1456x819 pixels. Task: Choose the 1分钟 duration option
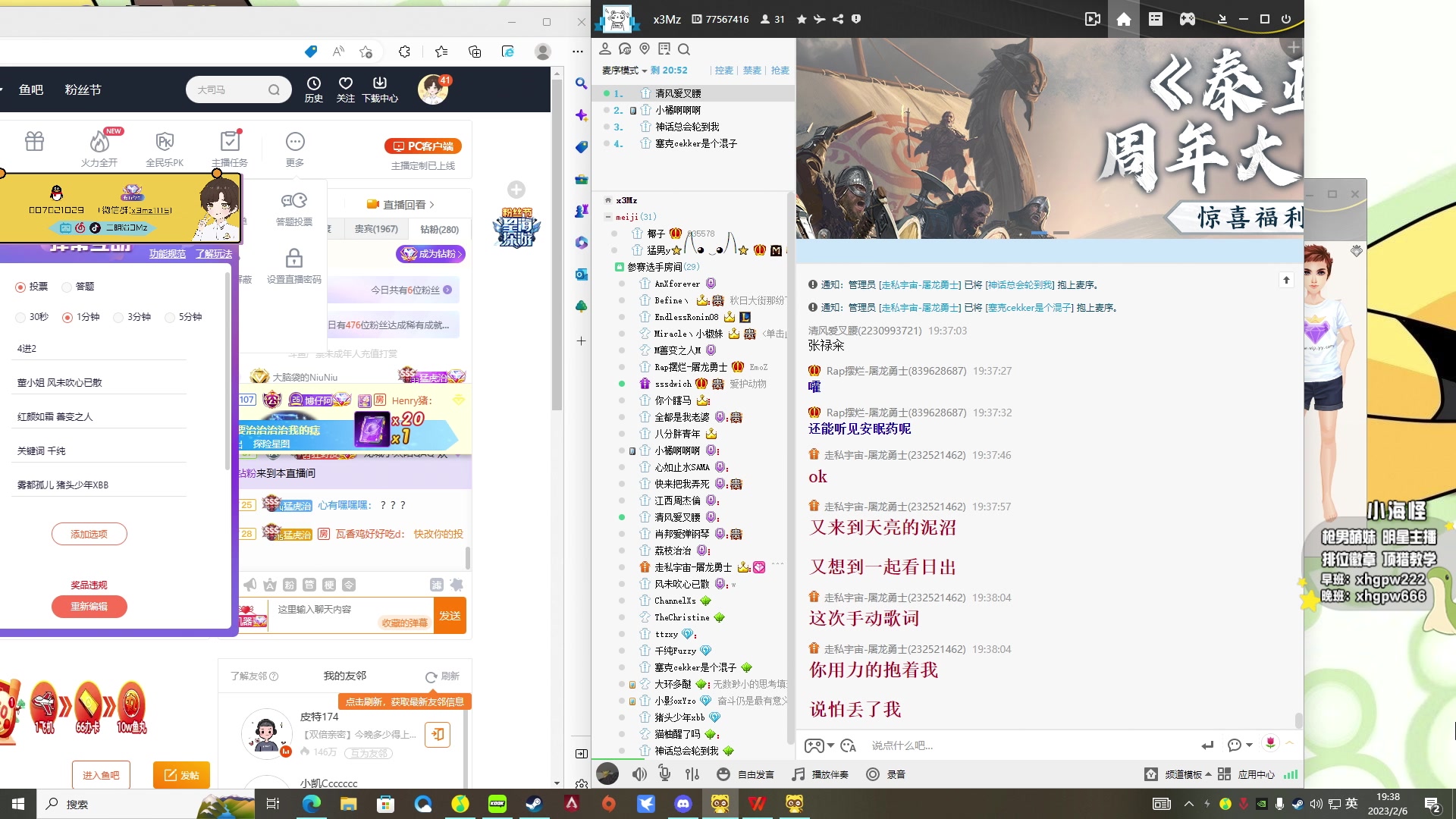tap(67, 317)
